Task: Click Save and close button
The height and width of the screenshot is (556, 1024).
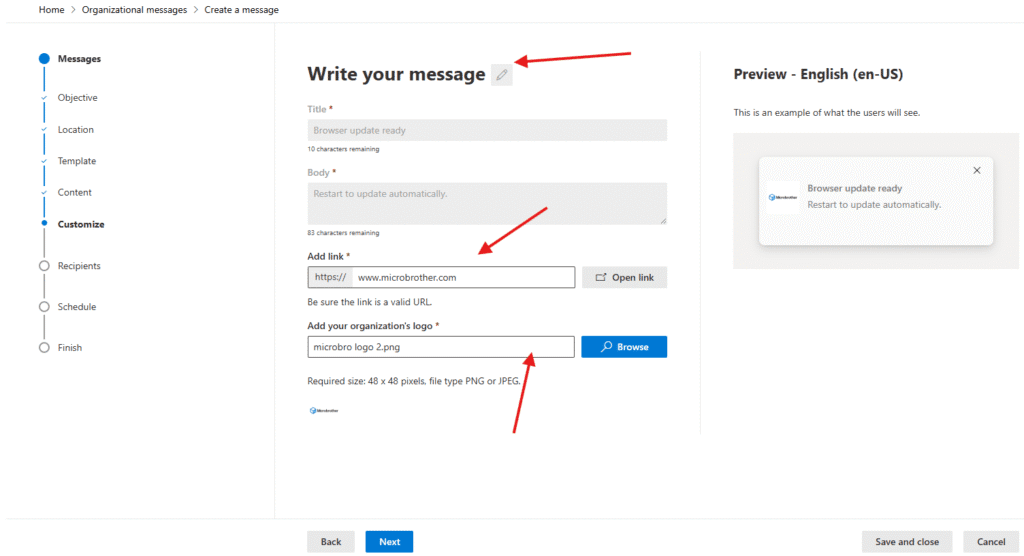Action: [906, 542]
